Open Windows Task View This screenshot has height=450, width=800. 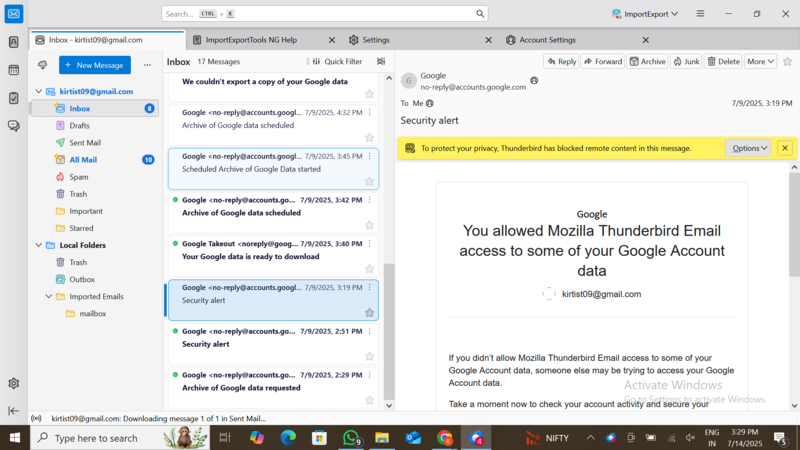pos(225,438)
